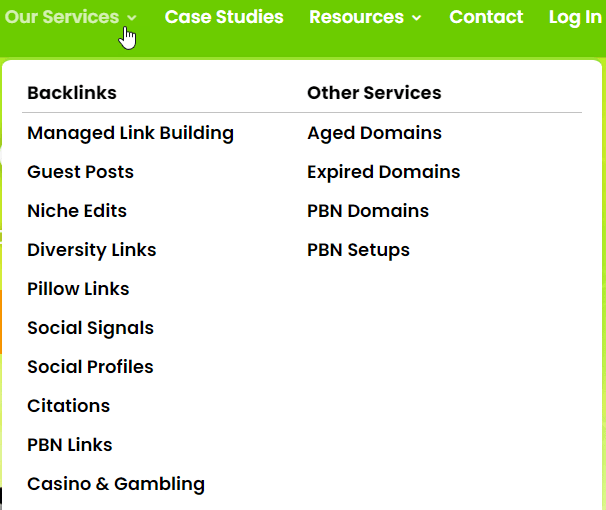Choose PBN Links from the menu

[x=69, y=445]
